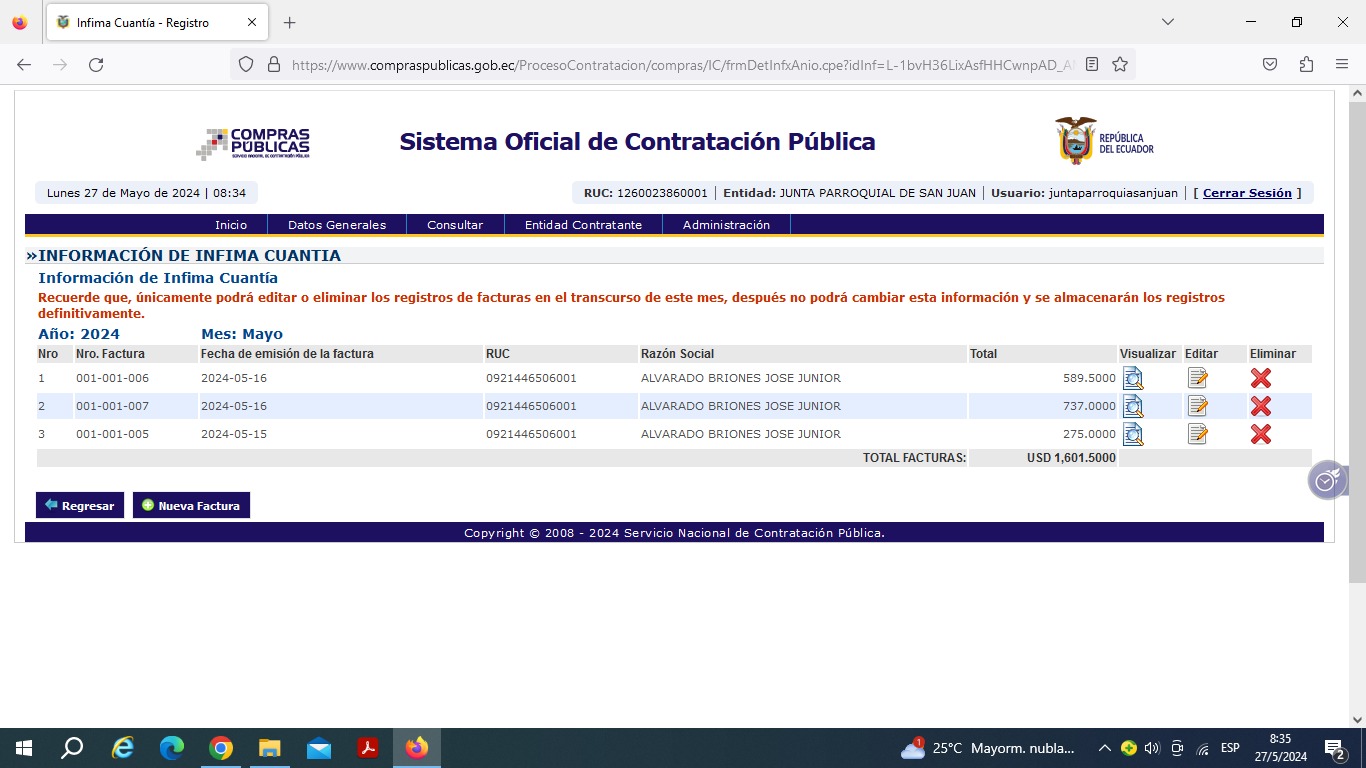Toggle reader view in address bar

coord(1092,64)
